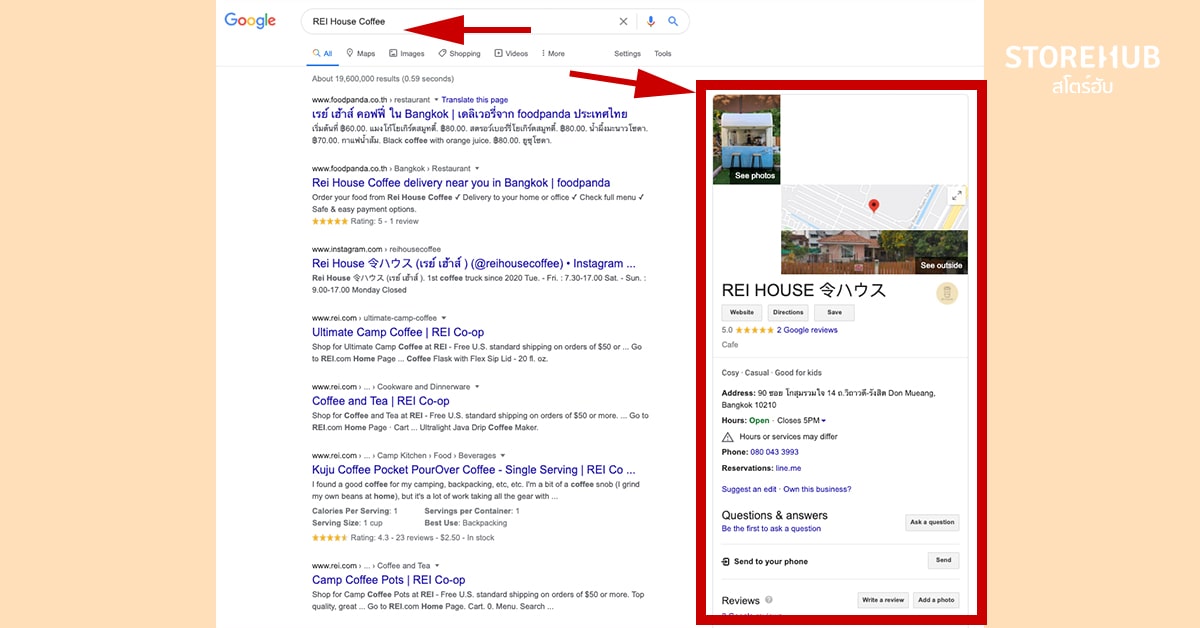Open the search Tools menu
The height and width of the screenshot is (628, 1200).
click(x=663, y=54)
